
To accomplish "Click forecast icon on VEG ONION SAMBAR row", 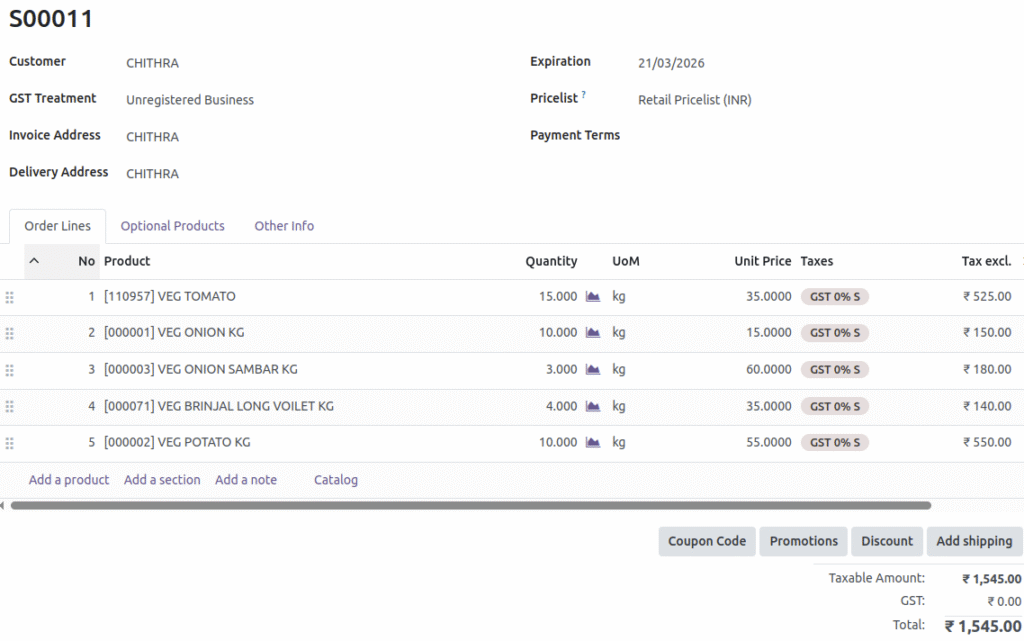I will (593, 370).
